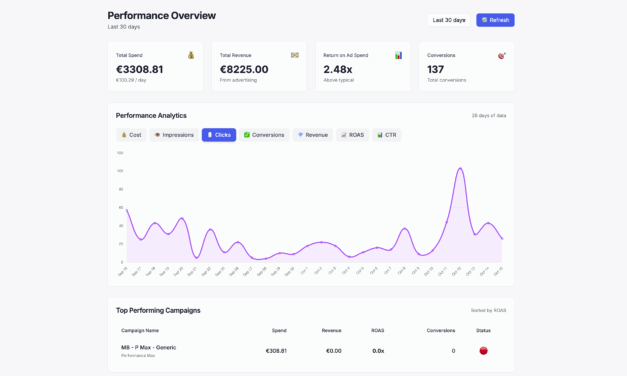Click the Spend column header
627x376 pixels.
click(279, 330)
